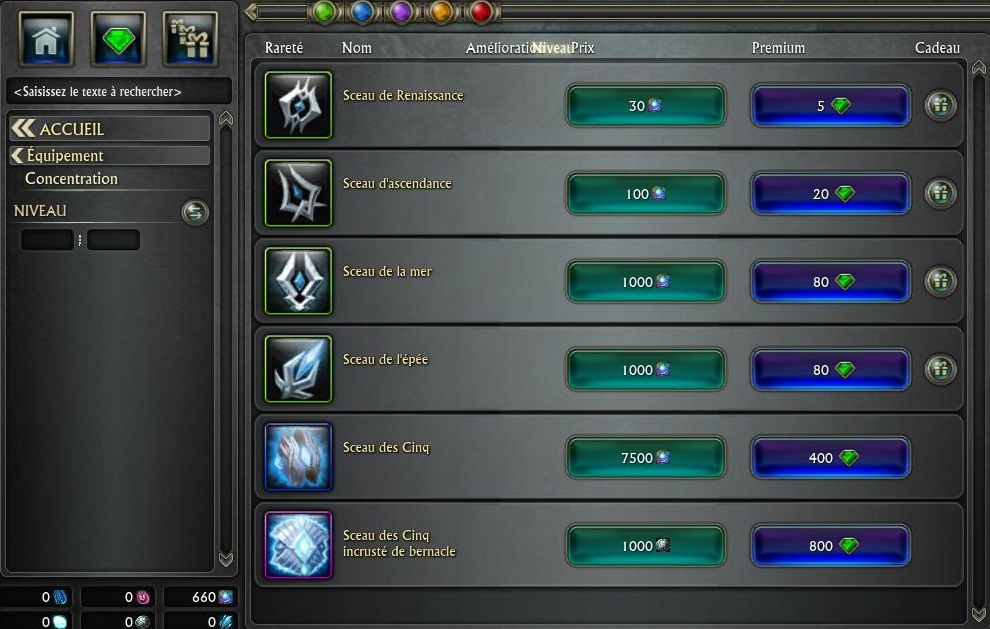Viewport: 990px width, 629px height.
Task: Buy Sceau de Renaissance for 5 gems
Action: (830, 105)
